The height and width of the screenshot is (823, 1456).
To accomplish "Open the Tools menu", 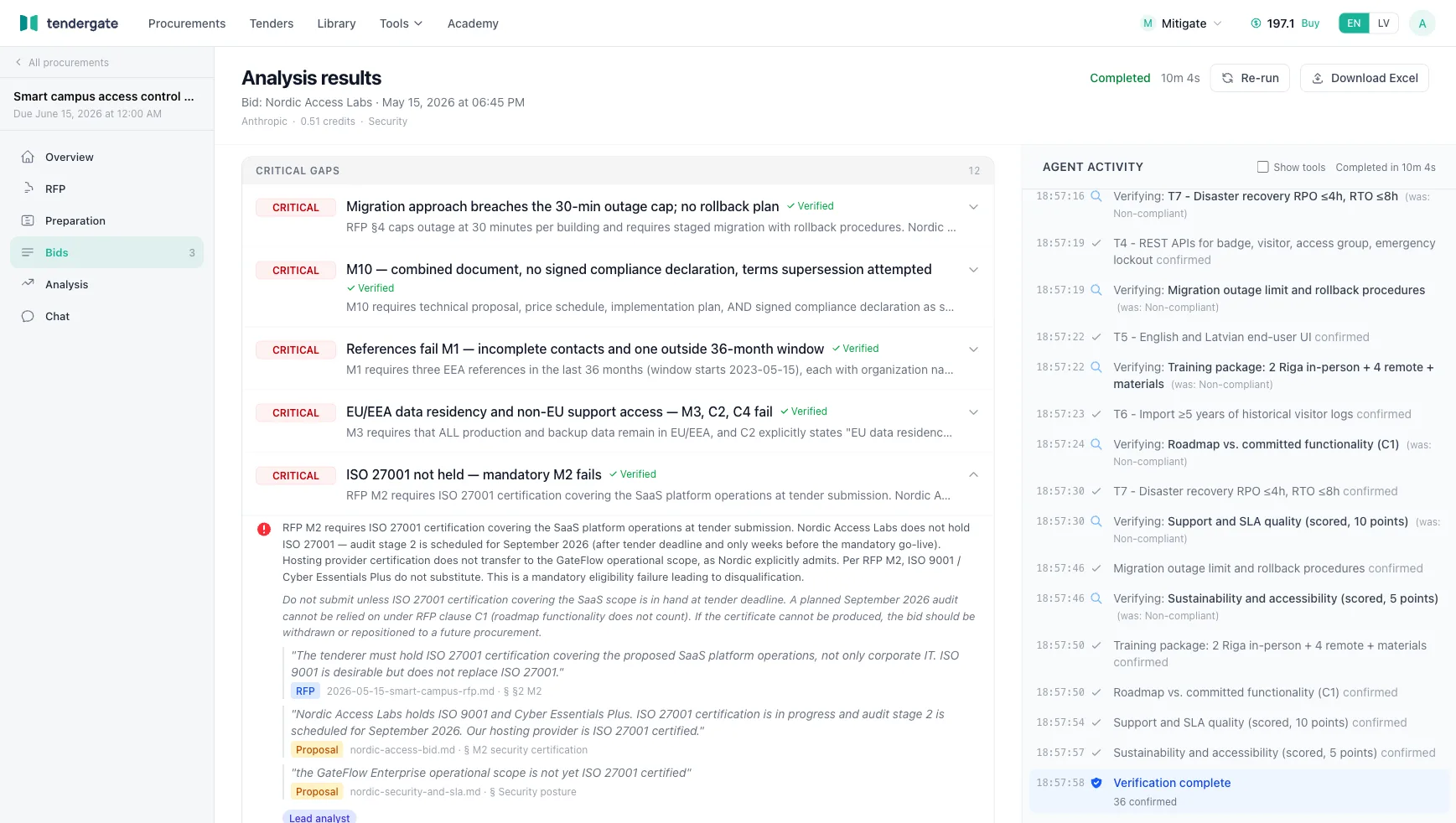I will click(401, 23).
